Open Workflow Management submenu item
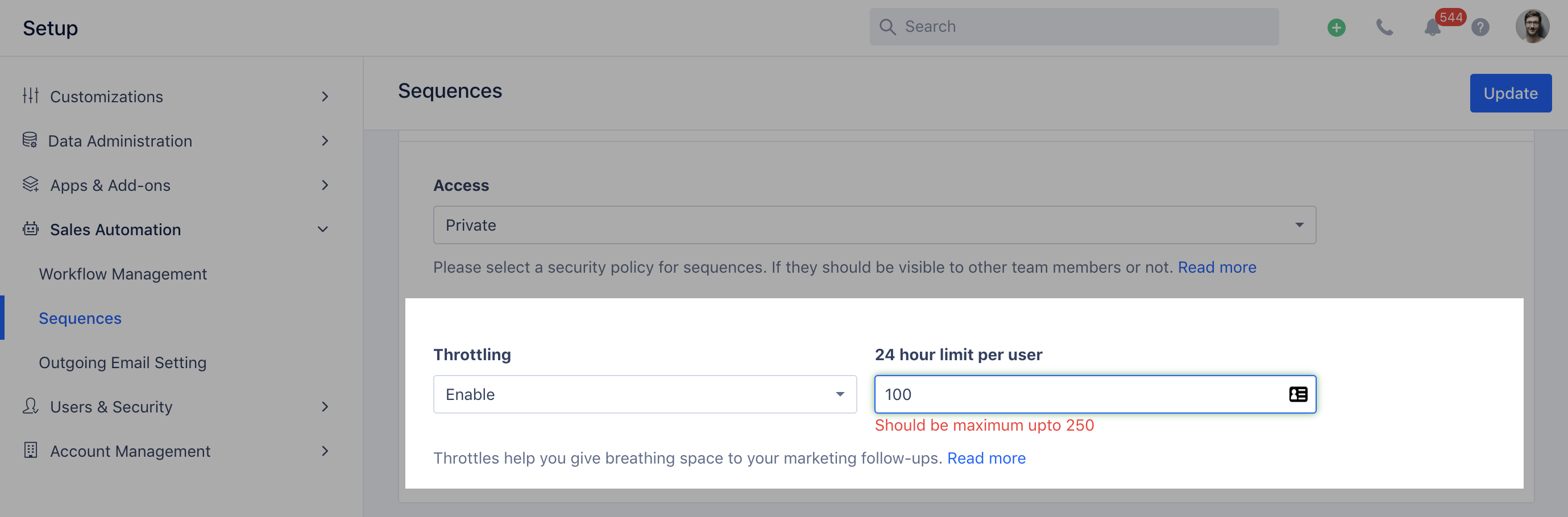Screen dimensions: 1568x517 pyautogui.click(x=122, y=274)
